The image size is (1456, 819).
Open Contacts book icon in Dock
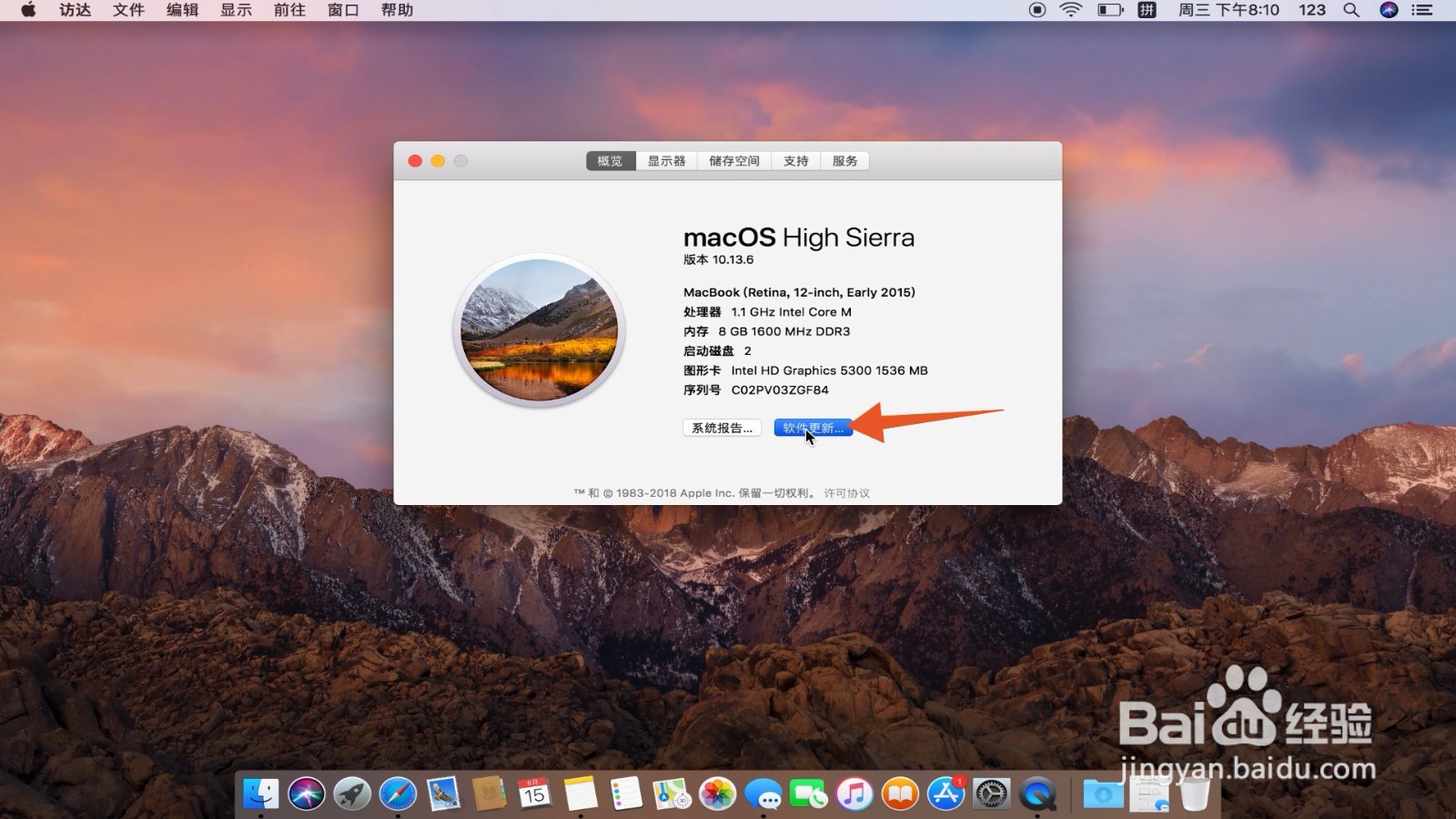489,794
